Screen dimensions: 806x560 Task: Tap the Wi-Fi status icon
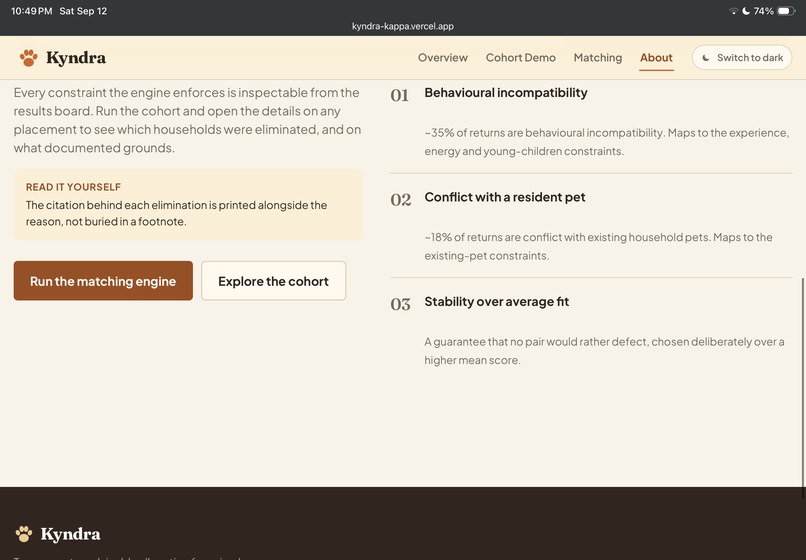point(734,11)
